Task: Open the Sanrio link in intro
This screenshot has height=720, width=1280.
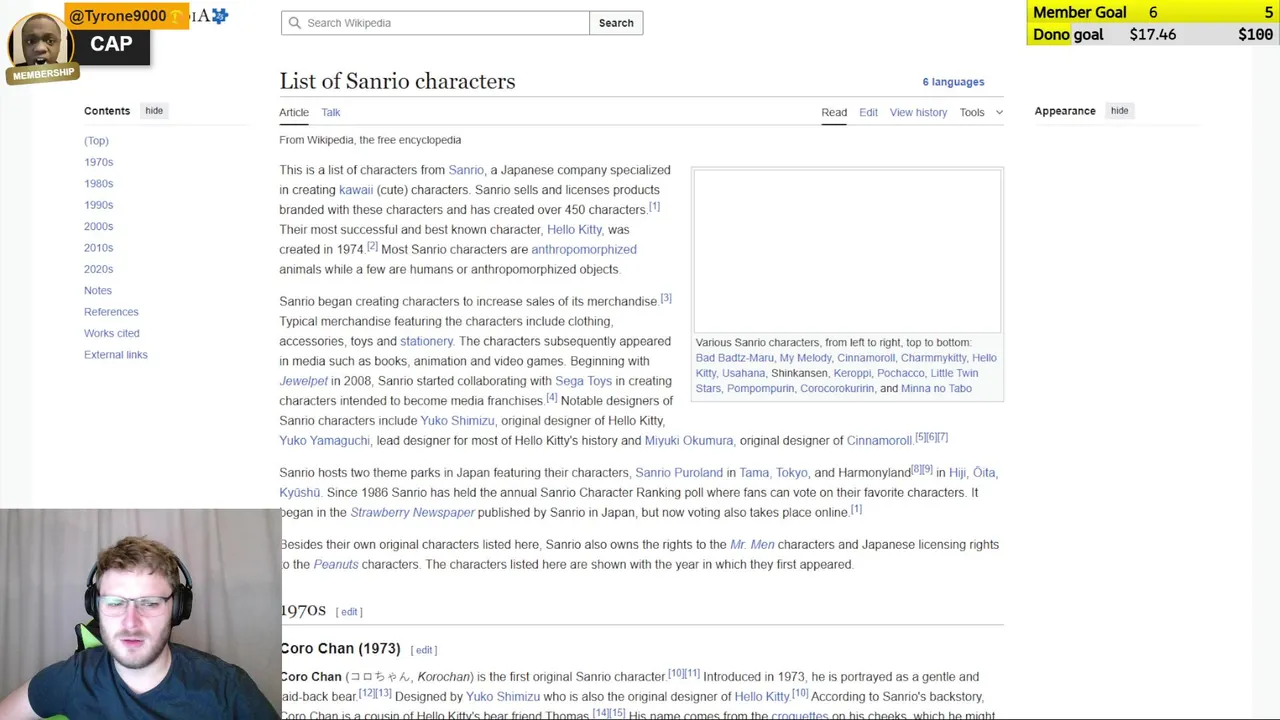Action: point(466,170)
